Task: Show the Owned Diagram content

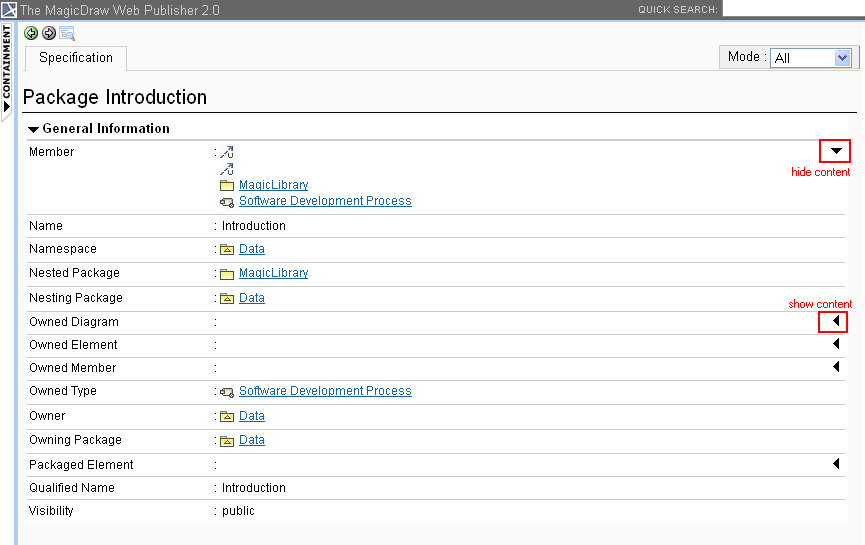Action: (834, 321)
